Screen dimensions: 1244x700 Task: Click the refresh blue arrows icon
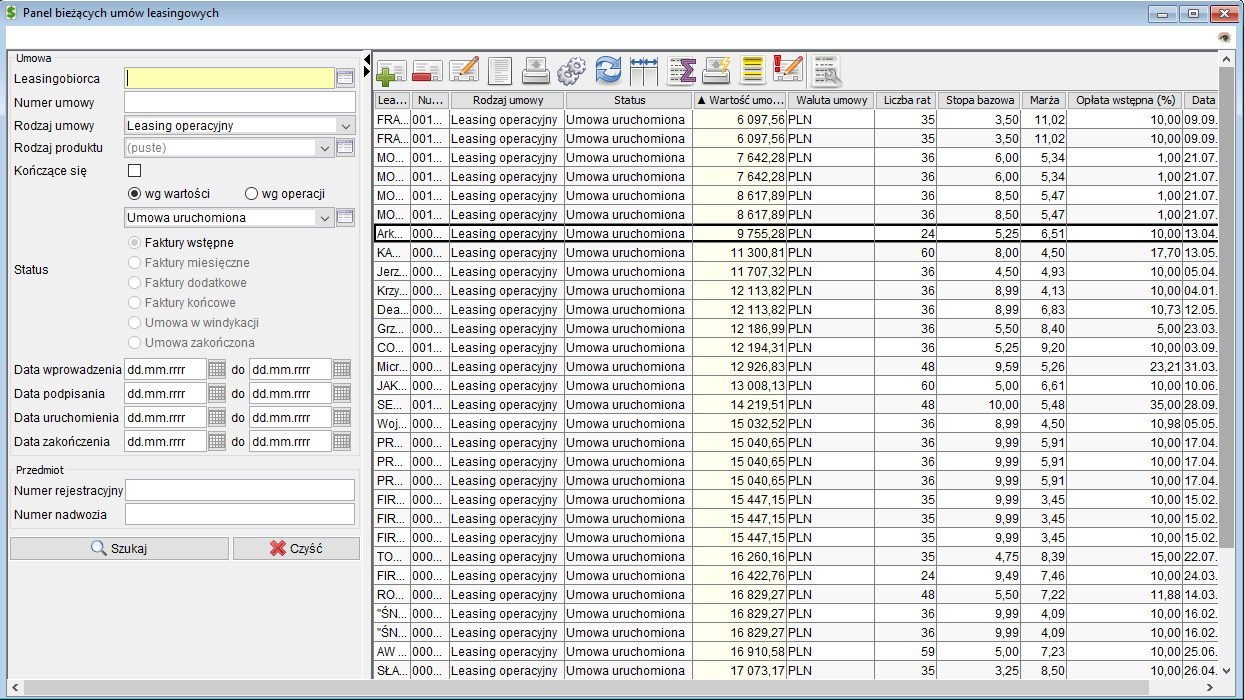[x=608, y=71]
